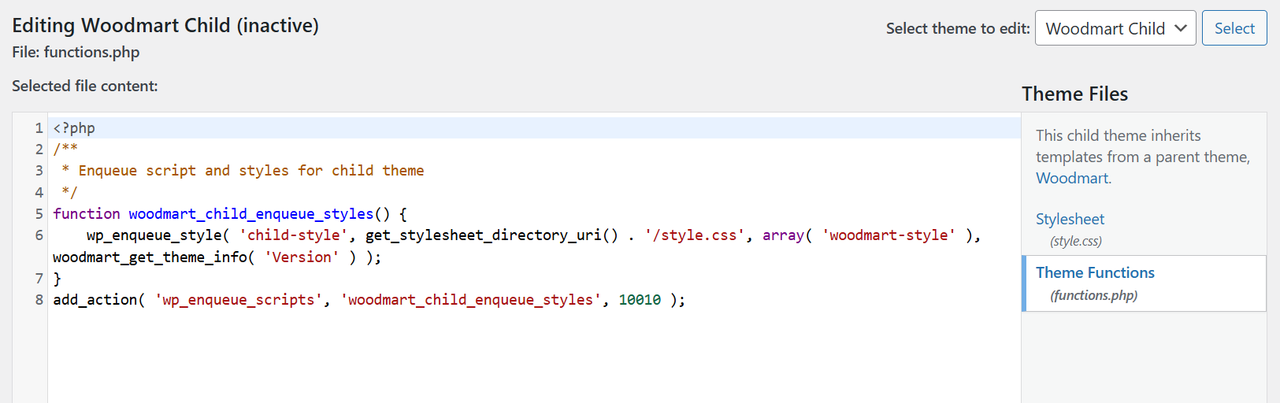The height and width of the screenshot is (403, 1280).
Task: Click the 'Selected file content:' label
Action: 85,86
